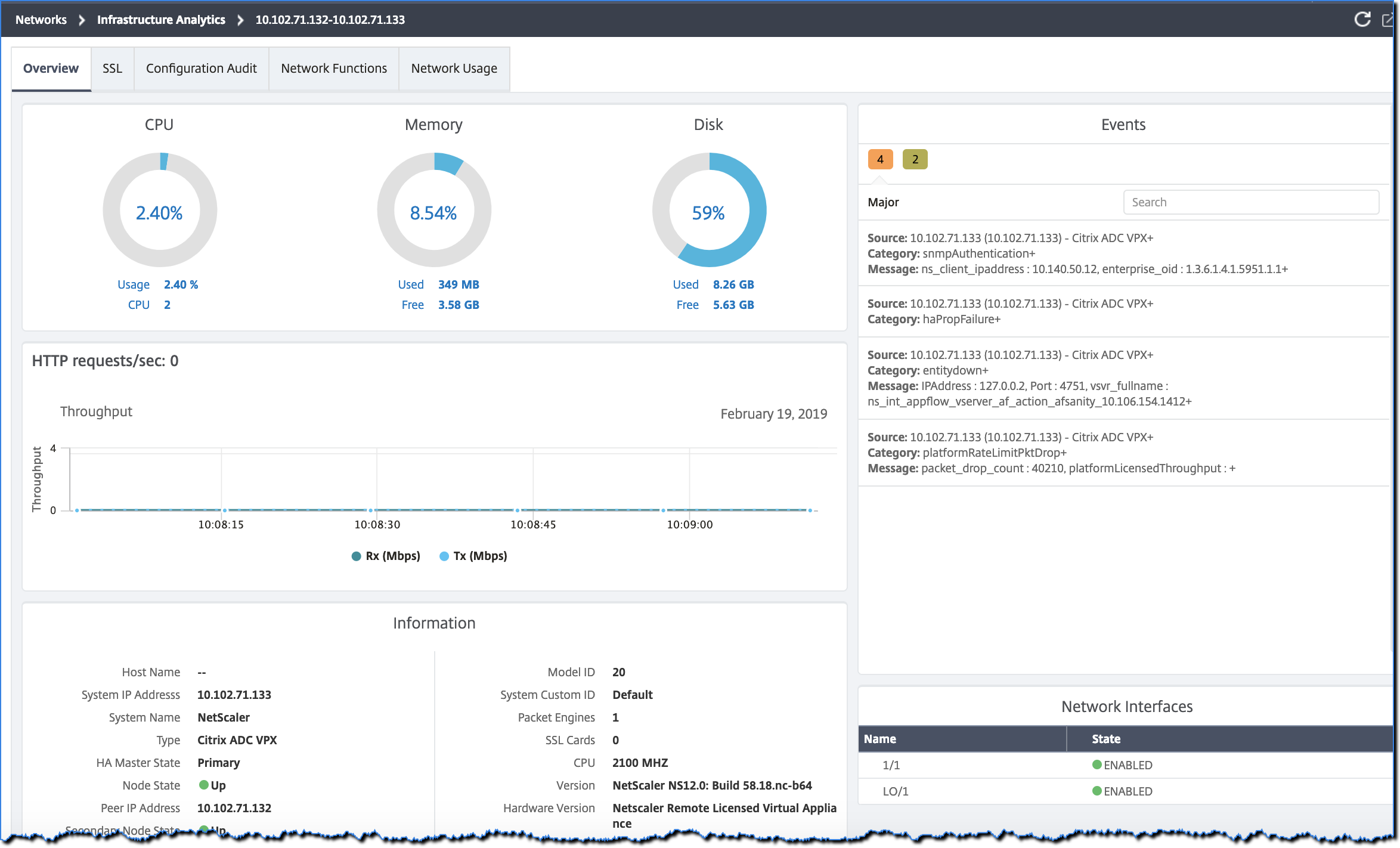Click the green Node State Up indicator
The height and width of the screenshot is (848, 1400).
point(204,785)
